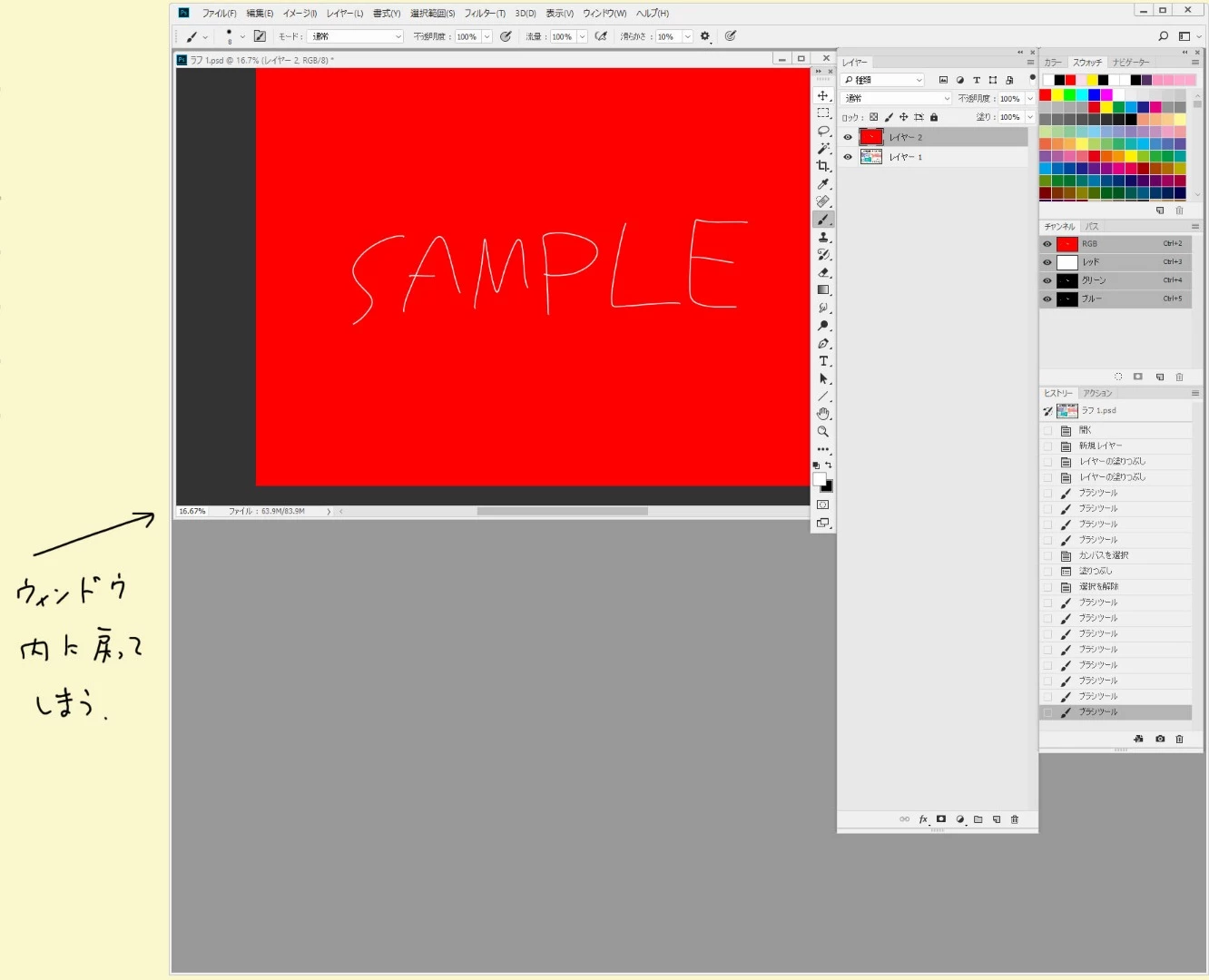Image resolution: width=1209 pixels, height=980 pixels.
Task: Click the layer effects fx icon
Action: point(923,819)
